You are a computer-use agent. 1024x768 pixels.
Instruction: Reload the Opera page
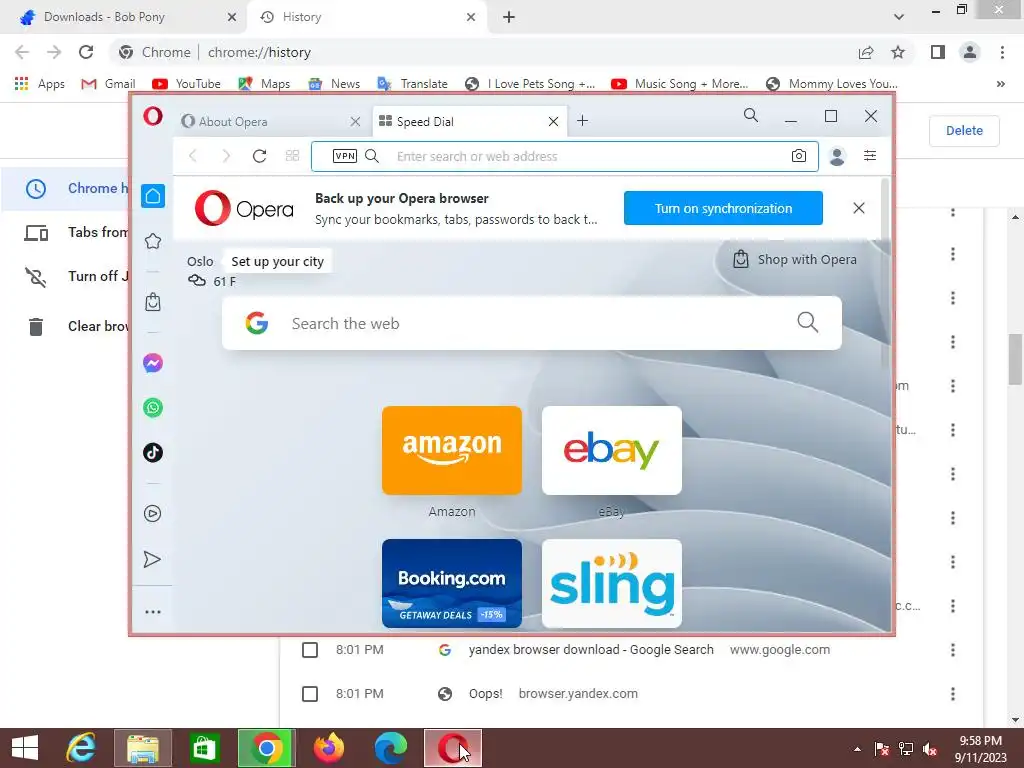259,155
